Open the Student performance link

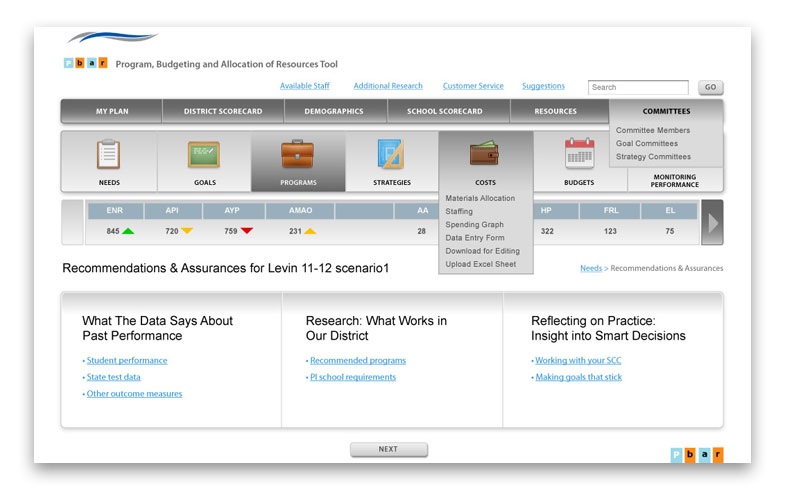pyautogui.click(x=127, y=360)
